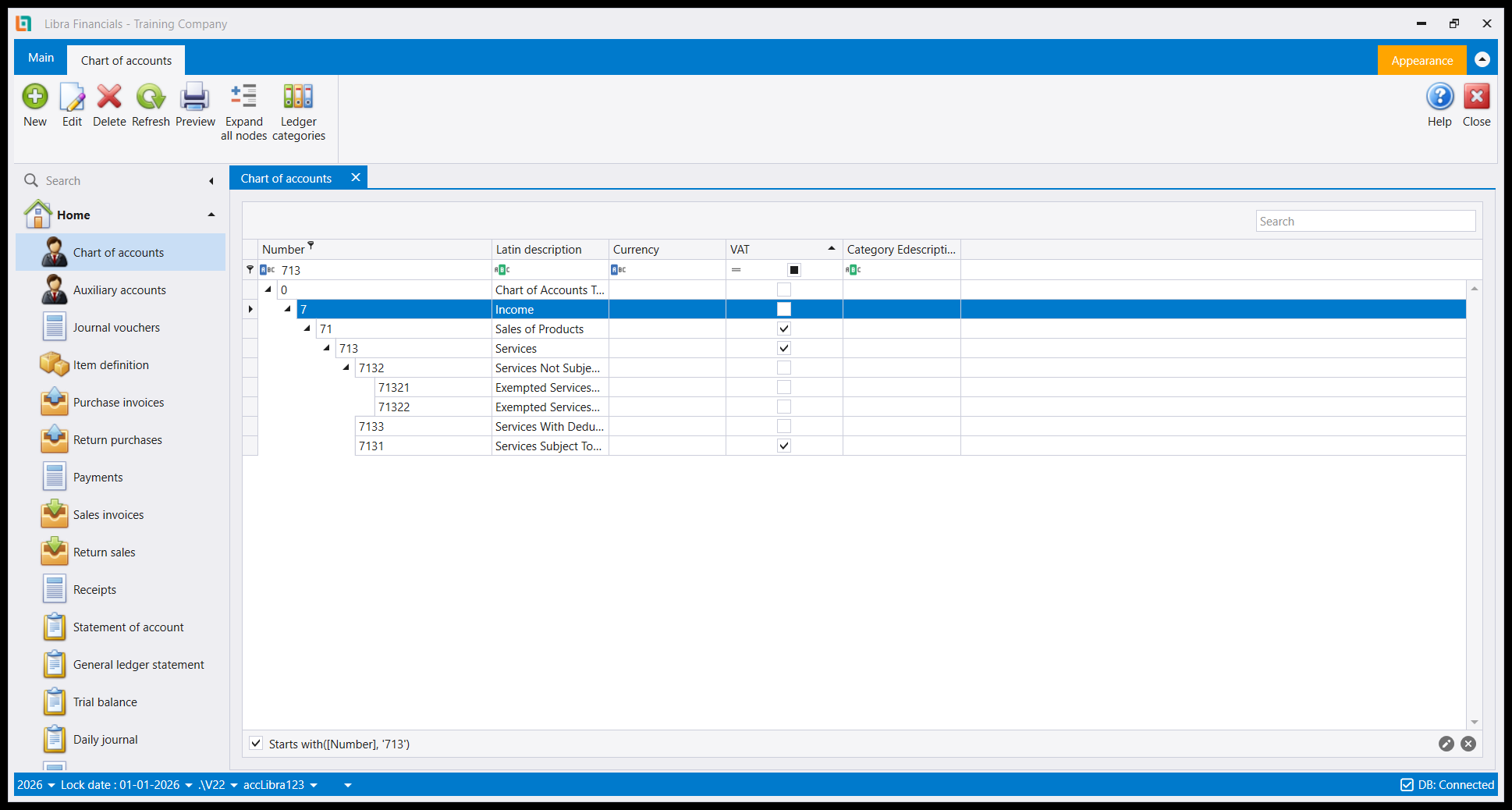Screen dimensions: 1512x810
Task: Open Auxiliary accounts from sidebar
Action: point(121,290)
